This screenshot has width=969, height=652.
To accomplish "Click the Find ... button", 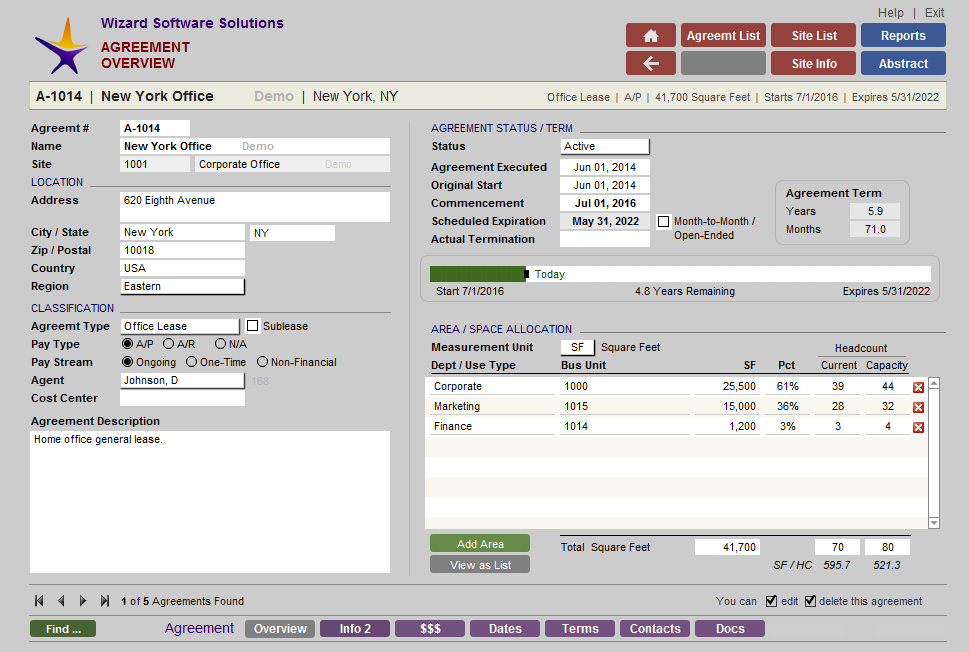I will (62, 629).
